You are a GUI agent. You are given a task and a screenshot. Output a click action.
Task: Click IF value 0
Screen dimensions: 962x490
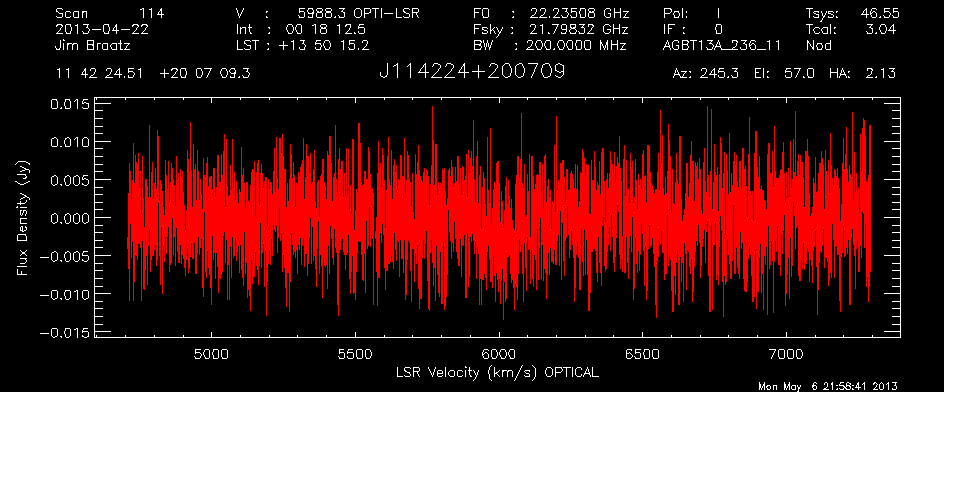[x=718, y=29]
